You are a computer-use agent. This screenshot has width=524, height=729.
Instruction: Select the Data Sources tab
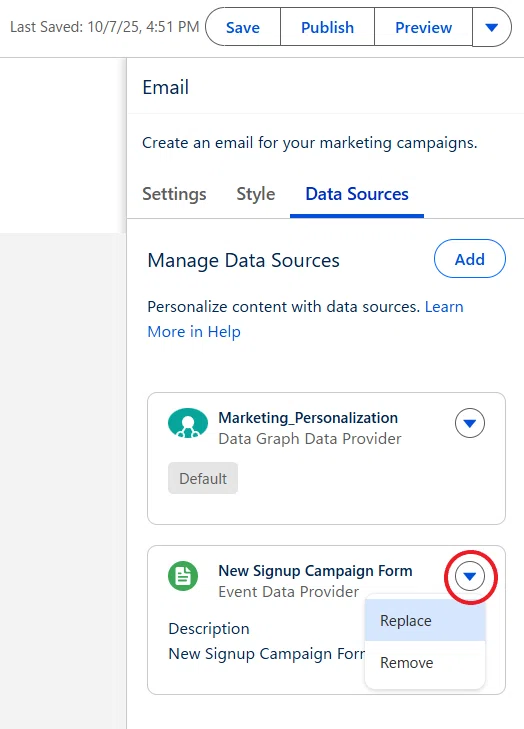pyautogui.click(x=357, y=194)
